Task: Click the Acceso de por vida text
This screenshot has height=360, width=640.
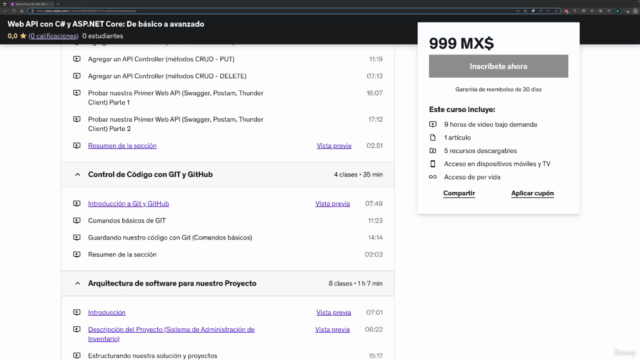Action: pyautogui.click(x=472, y=177)
